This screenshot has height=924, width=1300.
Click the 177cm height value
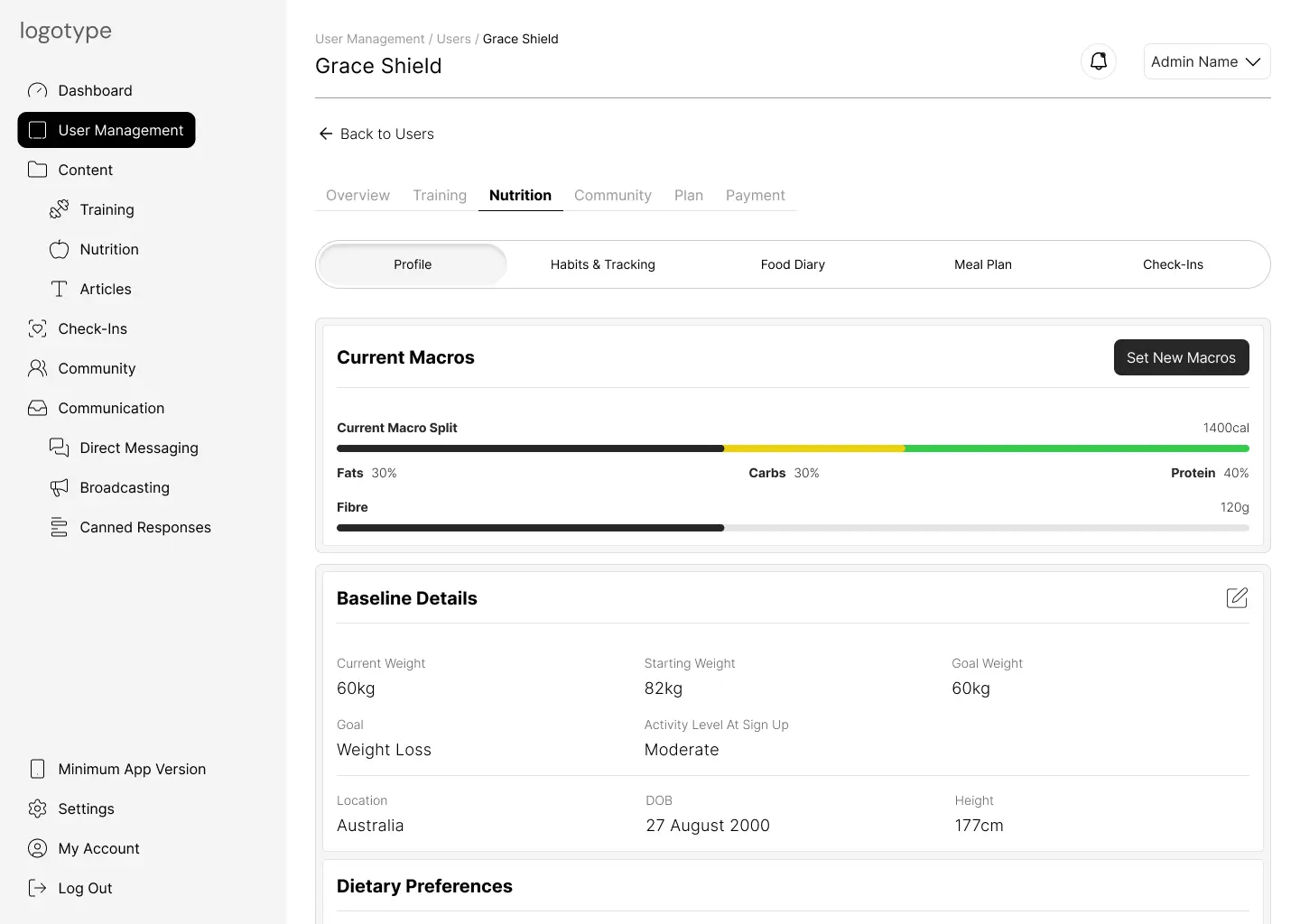point(979,826)
